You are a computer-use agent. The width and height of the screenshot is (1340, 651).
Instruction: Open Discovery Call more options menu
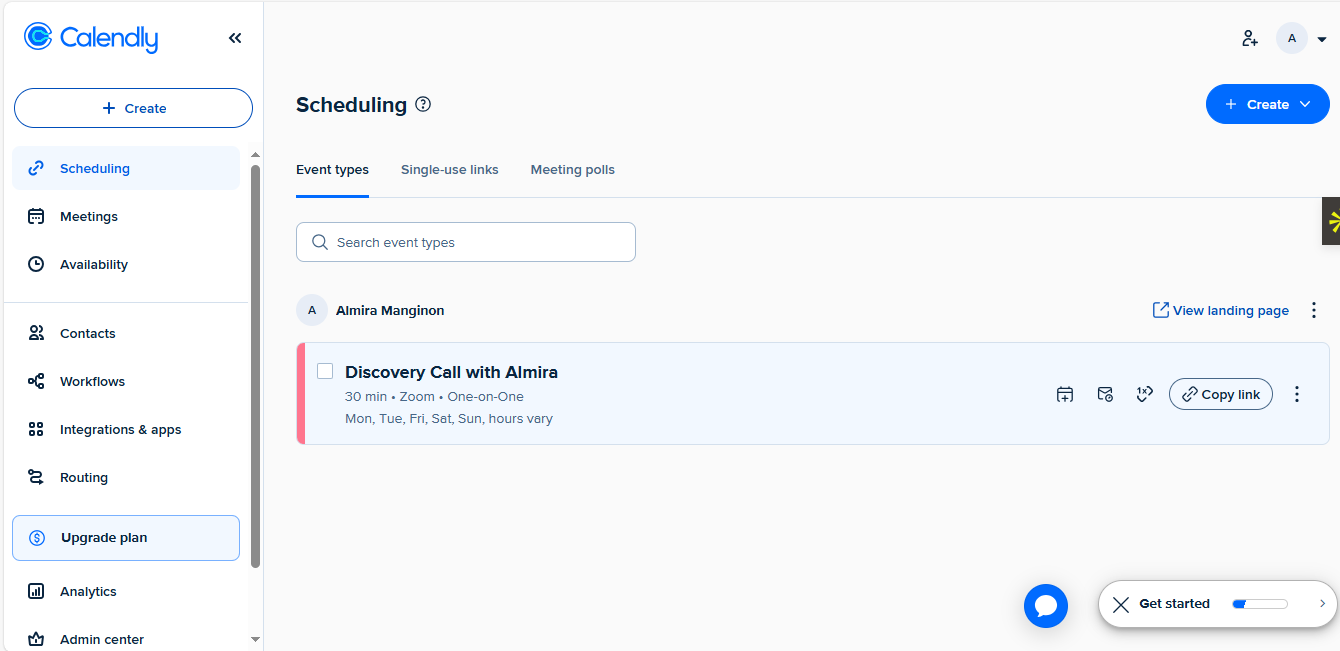(x=1297, y=394)
